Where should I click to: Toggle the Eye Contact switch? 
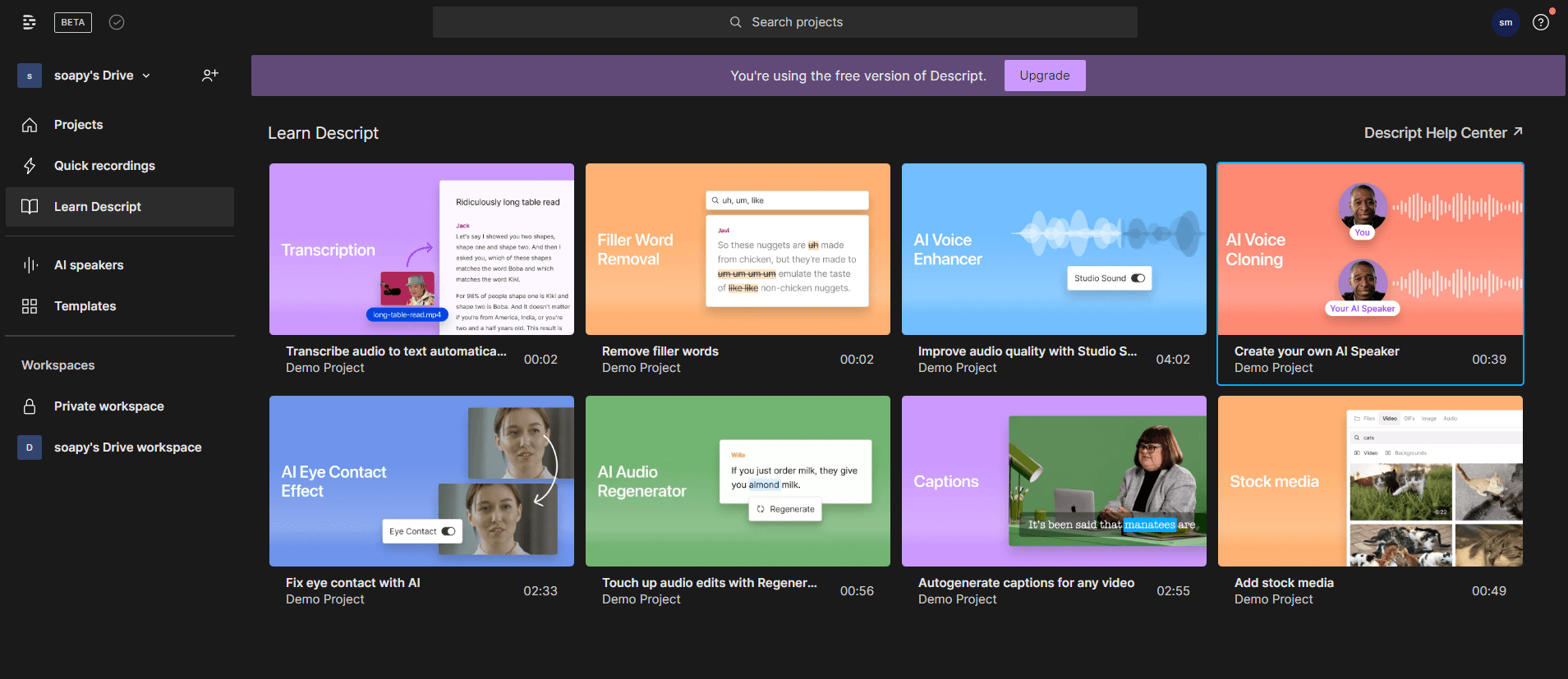(448, 531)
